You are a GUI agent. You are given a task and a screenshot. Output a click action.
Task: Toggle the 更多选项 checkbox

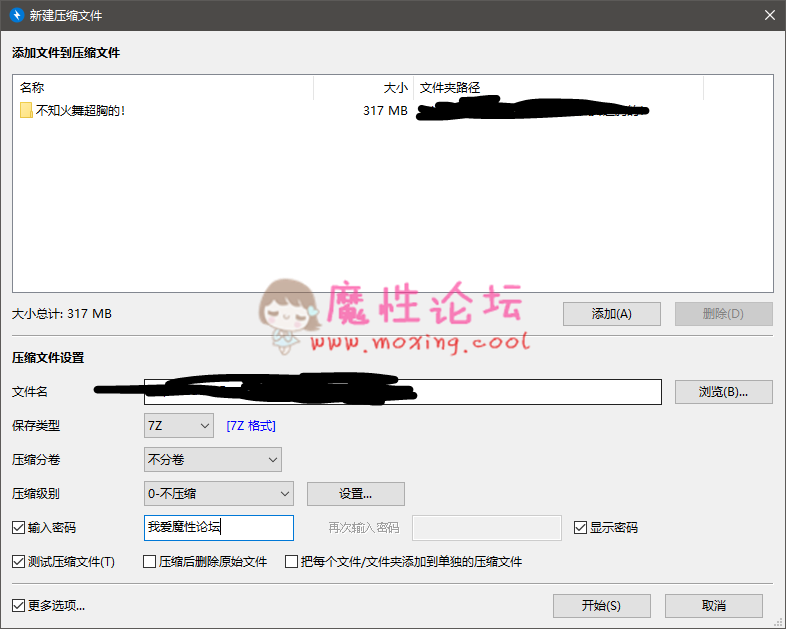click(19, 606)
